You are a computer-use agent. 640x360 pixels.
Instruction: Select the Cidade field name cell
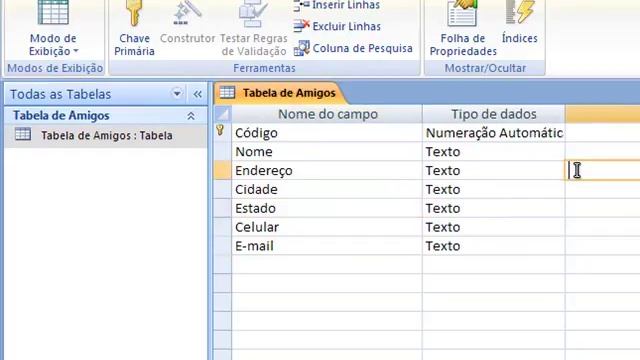(327, 189)
